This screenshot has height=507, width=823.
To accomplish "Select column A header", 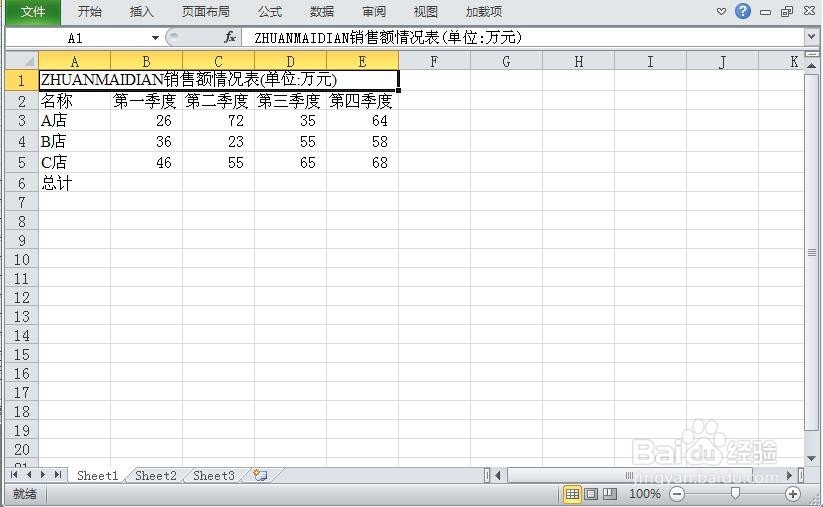I will [x=75, y=61].
